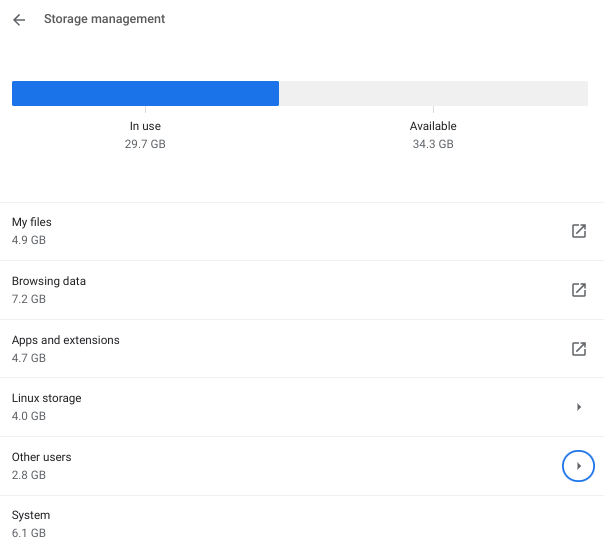Click the Storage management page title

105,19
